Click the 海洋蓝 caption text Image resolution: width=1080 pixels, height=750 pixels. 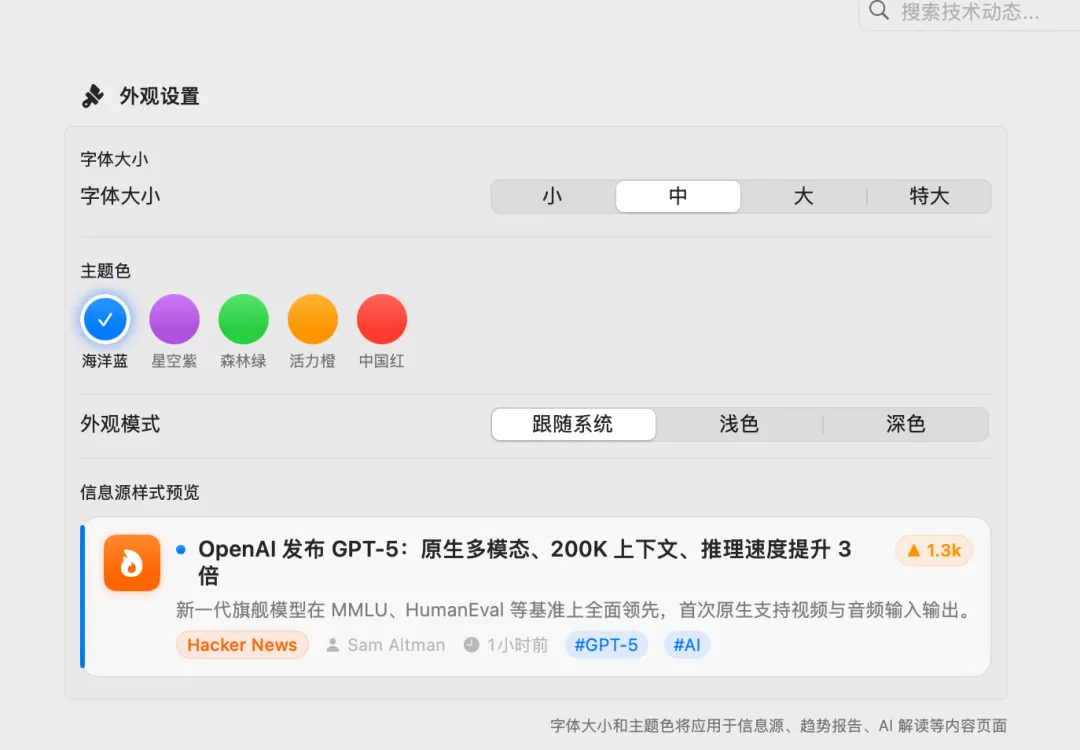click(x=105, y=361)
